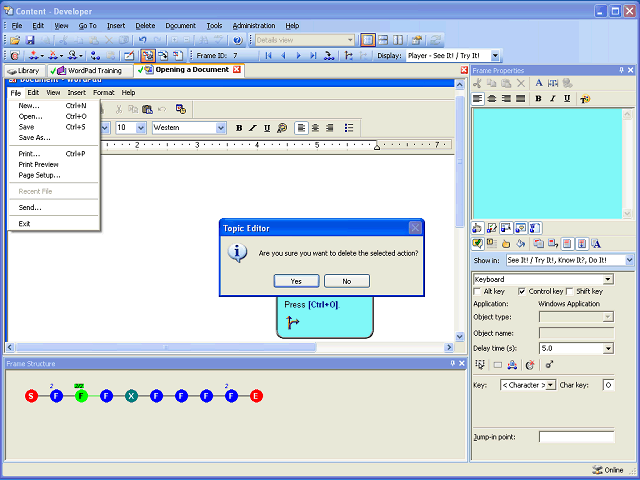Image resolution: width=640 pixels, height=480 pixels.
Task: Open the Details view dropdown
Action: [x=350, y=40]
